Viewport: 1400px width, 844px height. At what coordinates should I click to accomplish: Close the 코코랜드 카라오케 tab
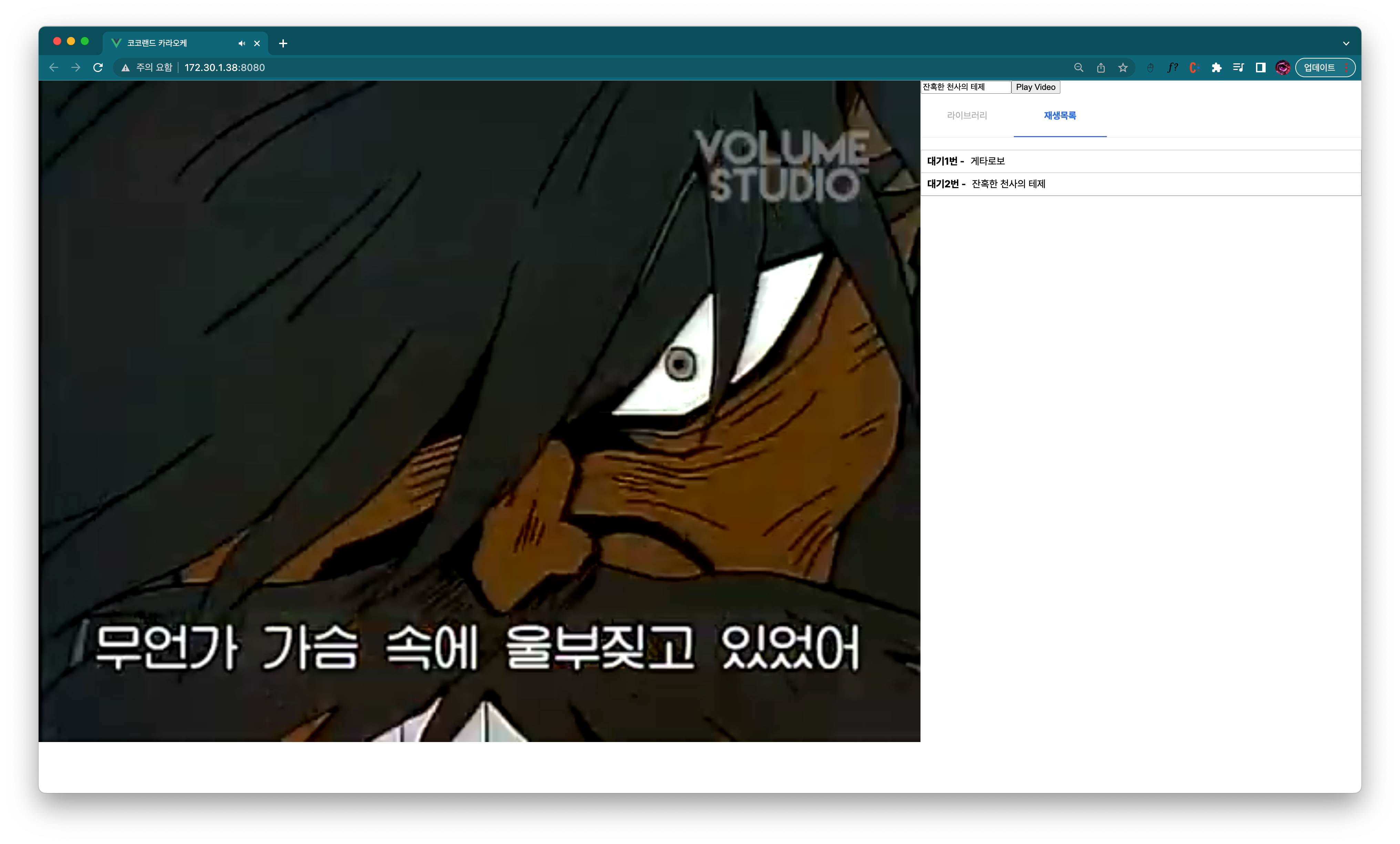[257, 43]
